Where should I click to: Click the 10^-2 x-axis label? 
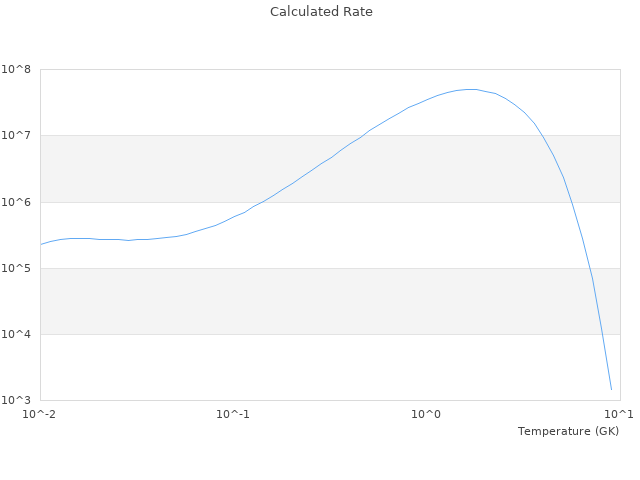[40, 414]
